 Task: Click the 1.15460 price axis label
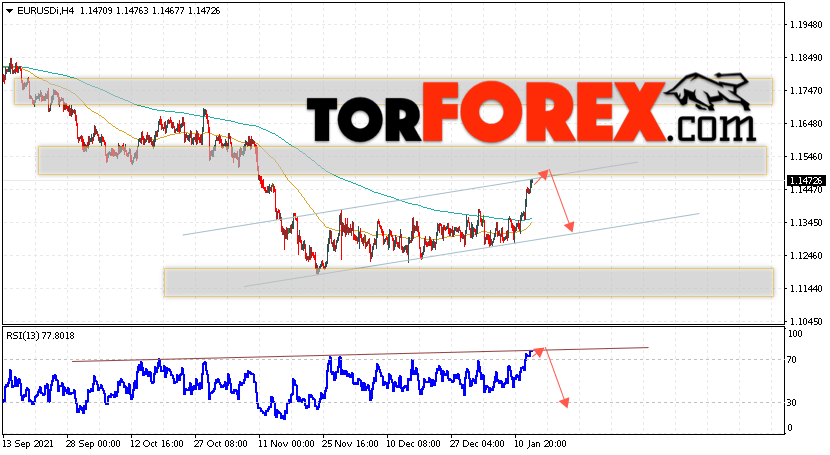pyautogui.click(x=806, y=157)
